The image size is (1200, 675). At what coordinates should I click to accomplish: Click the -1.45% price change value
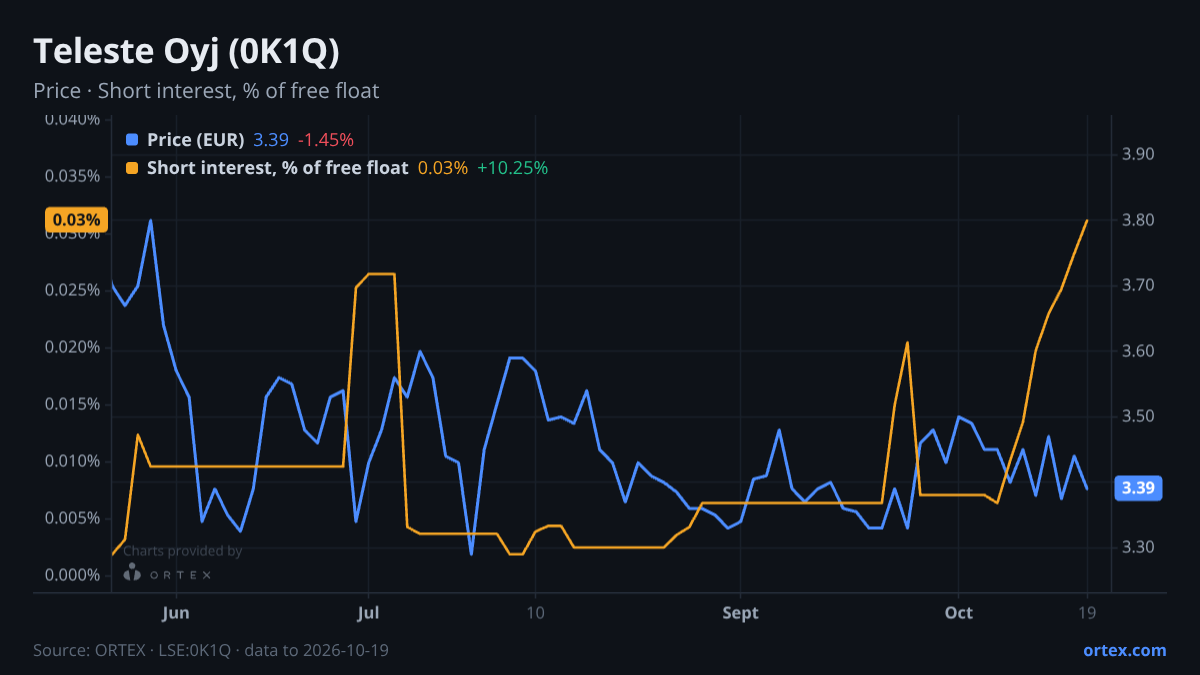point(326,140)
